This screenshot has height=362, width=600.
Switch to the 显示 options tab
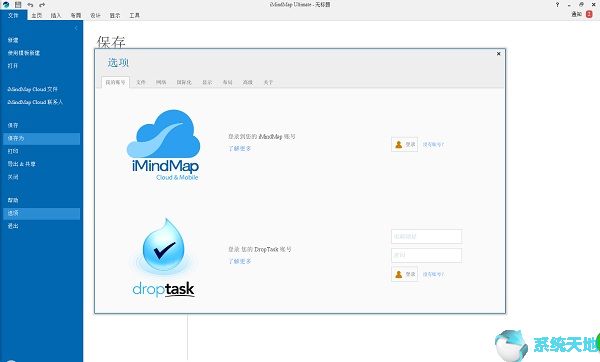tap(207, 82)
